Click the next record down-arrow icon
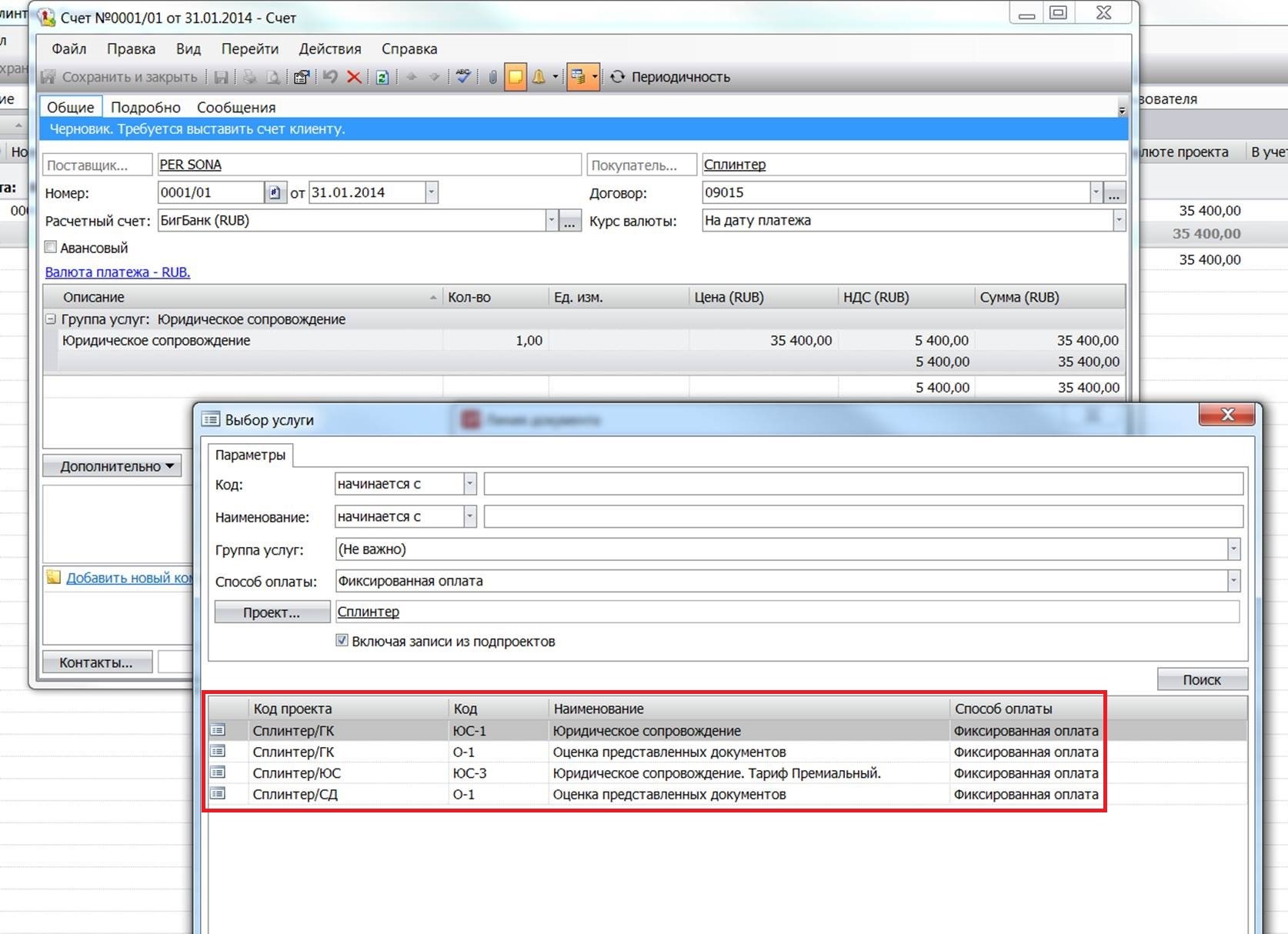 [435, 77]
